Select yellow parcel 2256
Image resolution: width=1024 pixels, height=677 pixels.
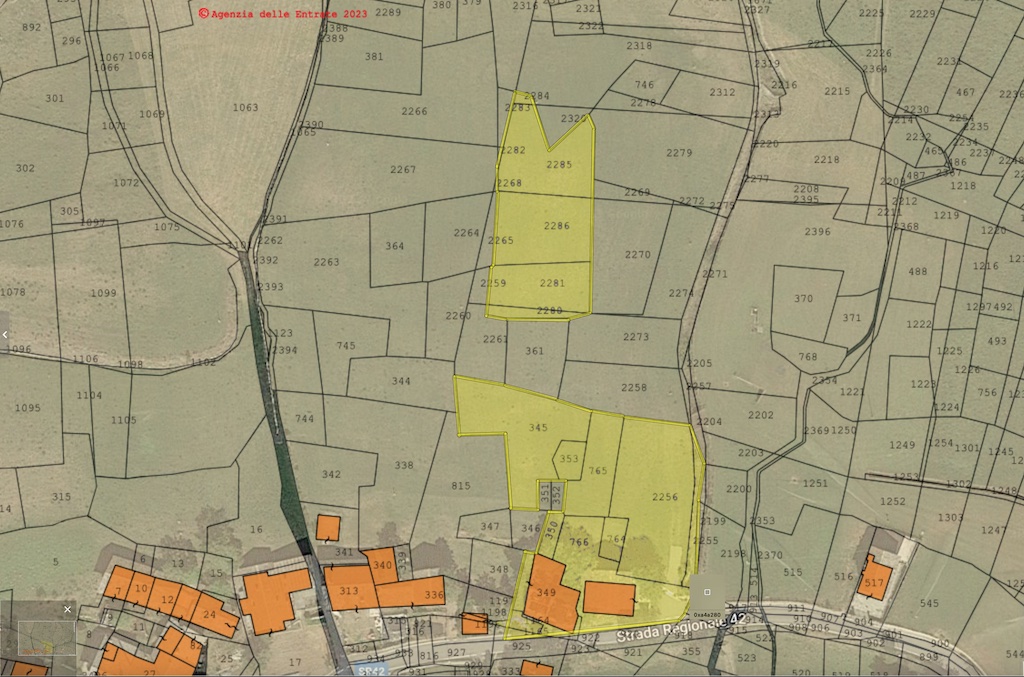tap(664, 497)
